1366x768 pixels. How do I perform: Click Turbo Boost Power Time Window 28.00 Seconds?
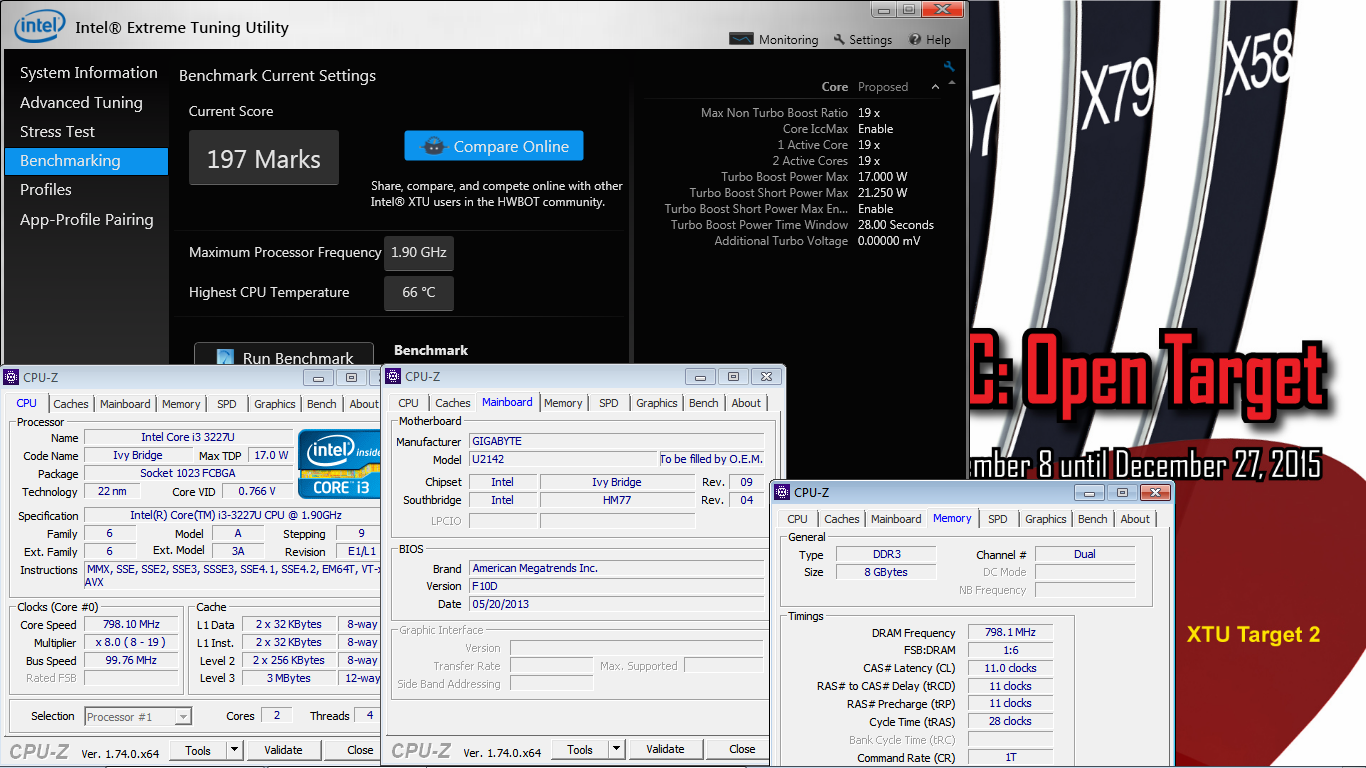(x=896, y=225)
